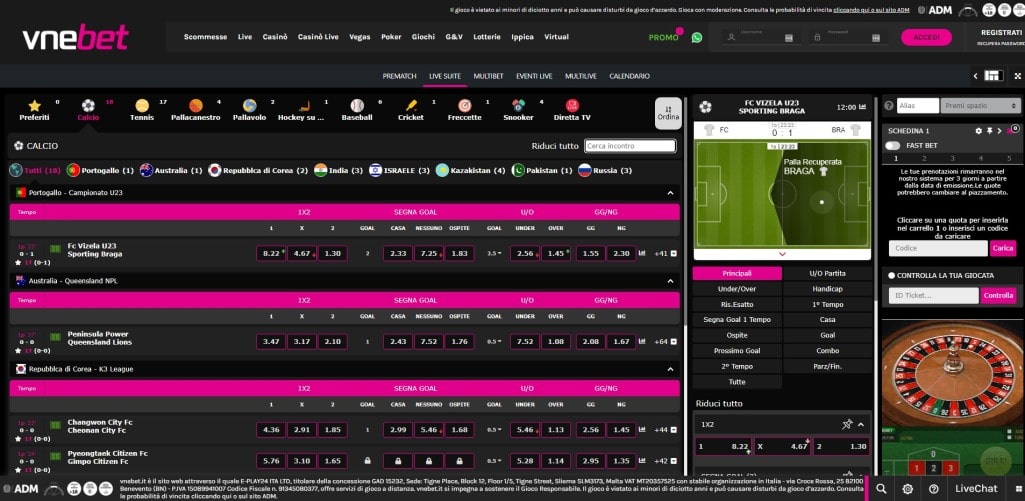The image size is (1025, 501).
Task: Open the Premi spazio dropdown
Action: tap(980, 105)
